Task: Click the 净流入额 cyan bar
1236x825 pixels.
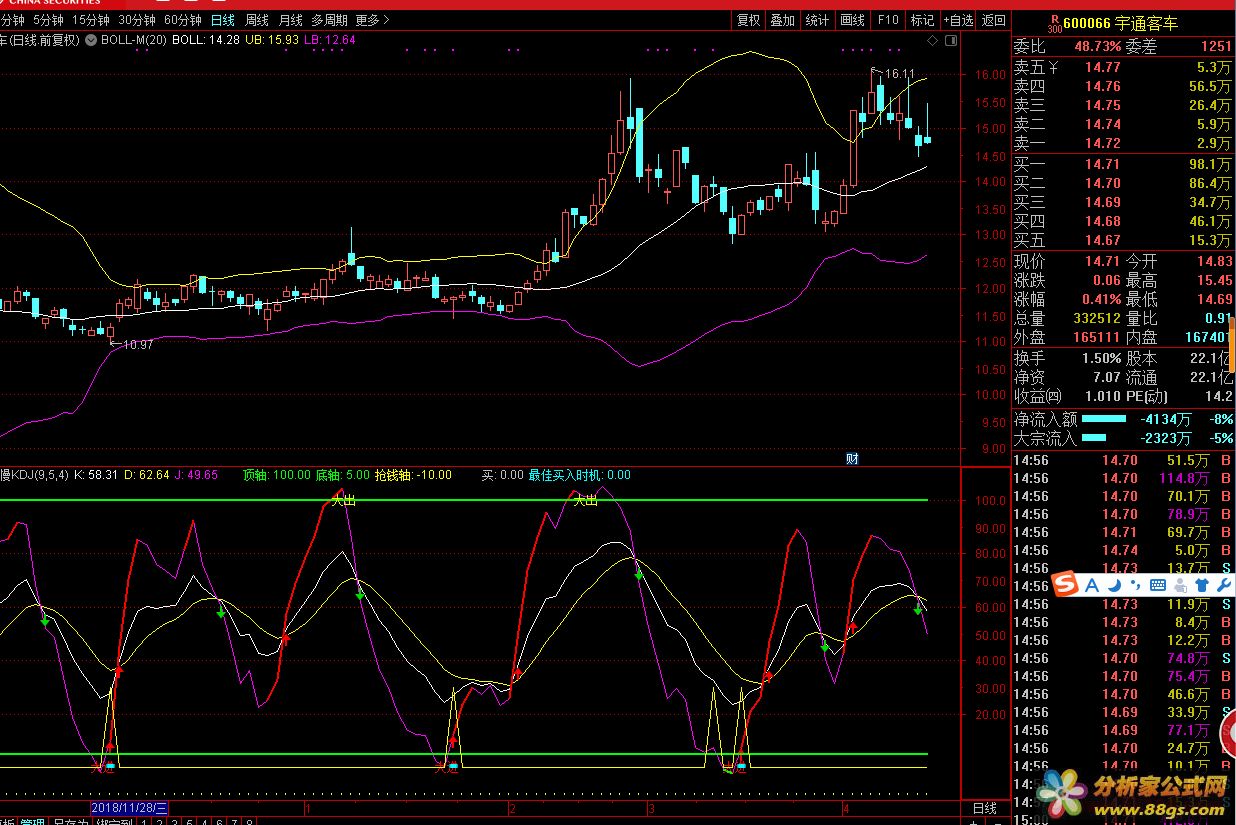Action: [1104, 419]
